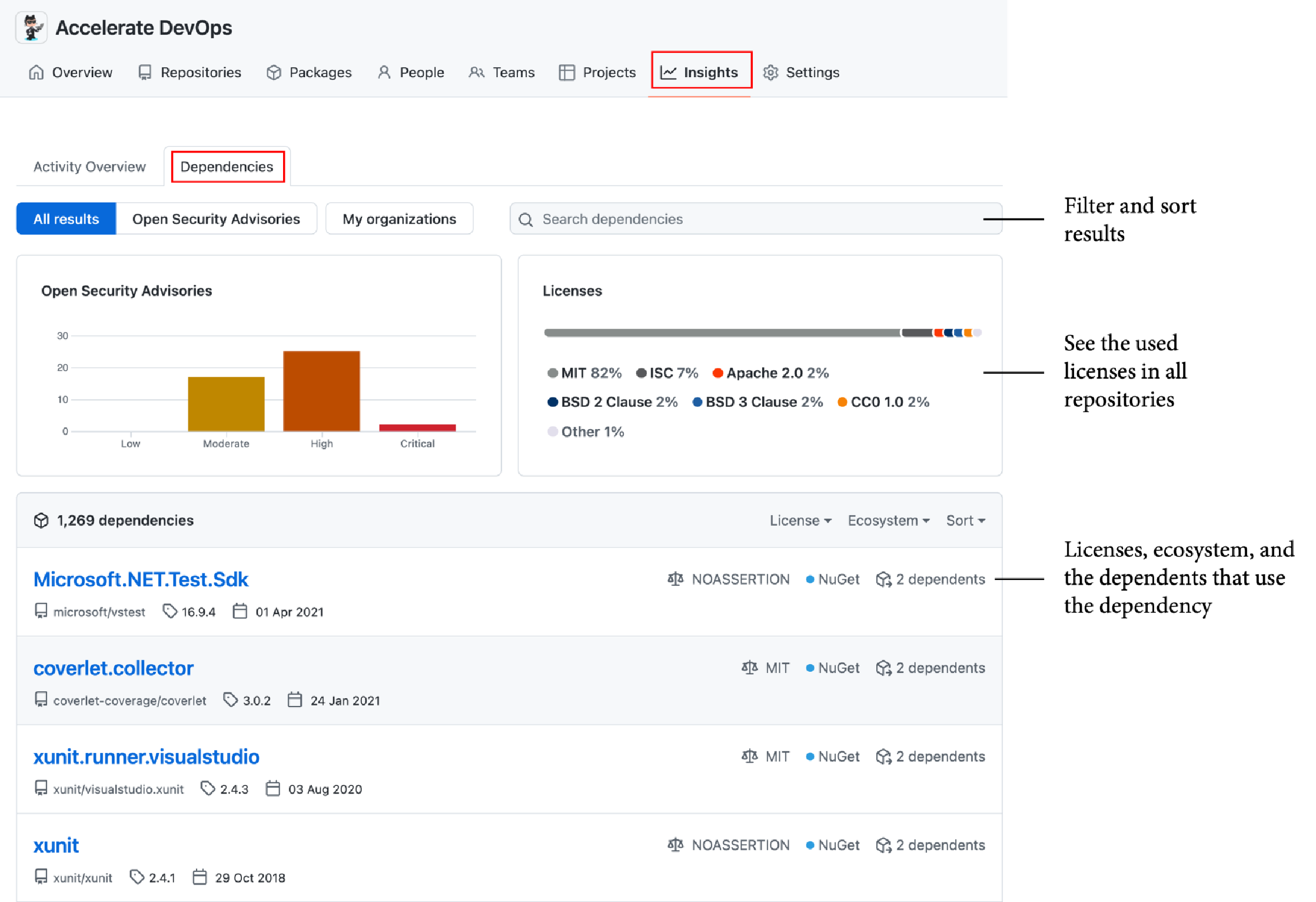
Task: Open xunit.runner.visualstudio dependency link
Action: tap(146, 757)
